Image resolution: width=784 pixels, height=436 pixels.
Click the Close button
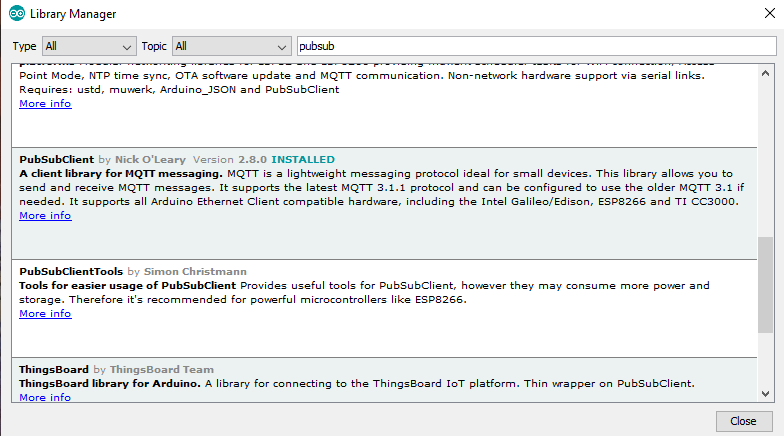pyautogui.click(x=744, y=421)
